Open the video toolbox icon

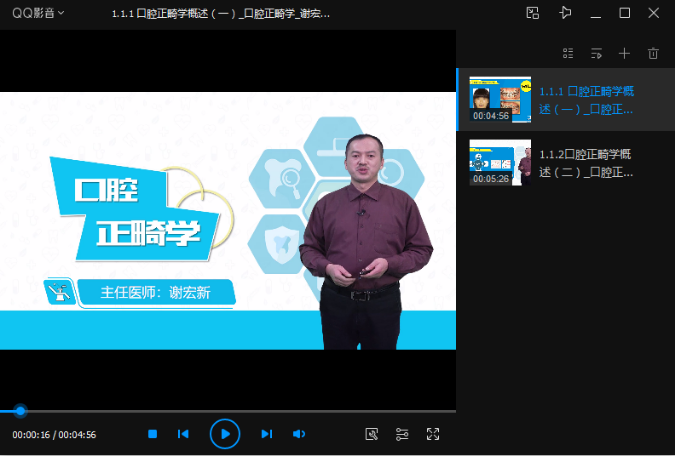pos(372,434)
